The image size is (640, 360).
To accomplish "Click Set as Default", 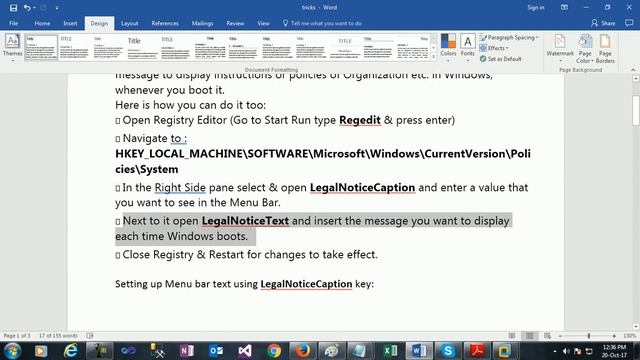I will pos(501,59).
